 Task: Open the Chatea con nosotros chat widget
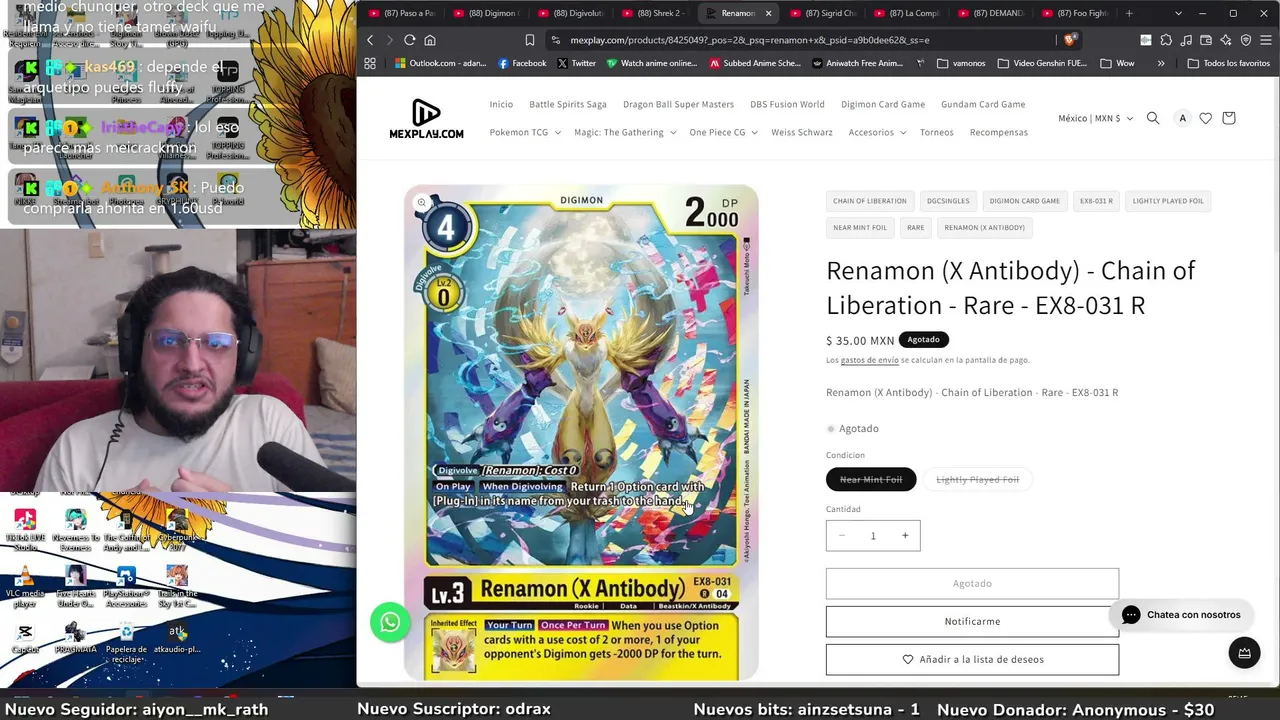(x=1181, y=615)
